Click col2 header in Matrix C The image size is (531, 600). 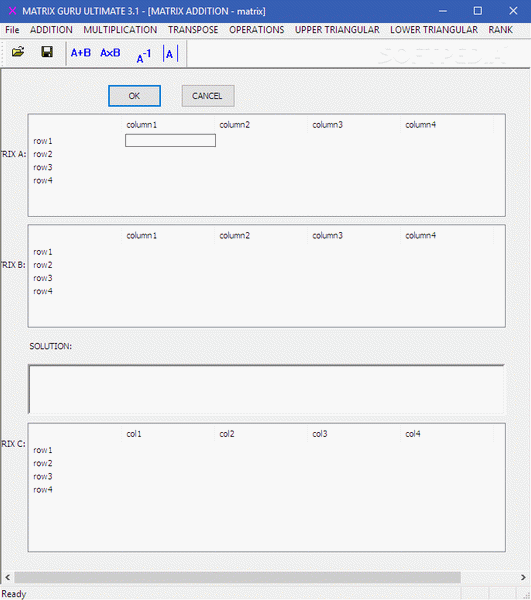pyautogui.click(x=227, y=434)
